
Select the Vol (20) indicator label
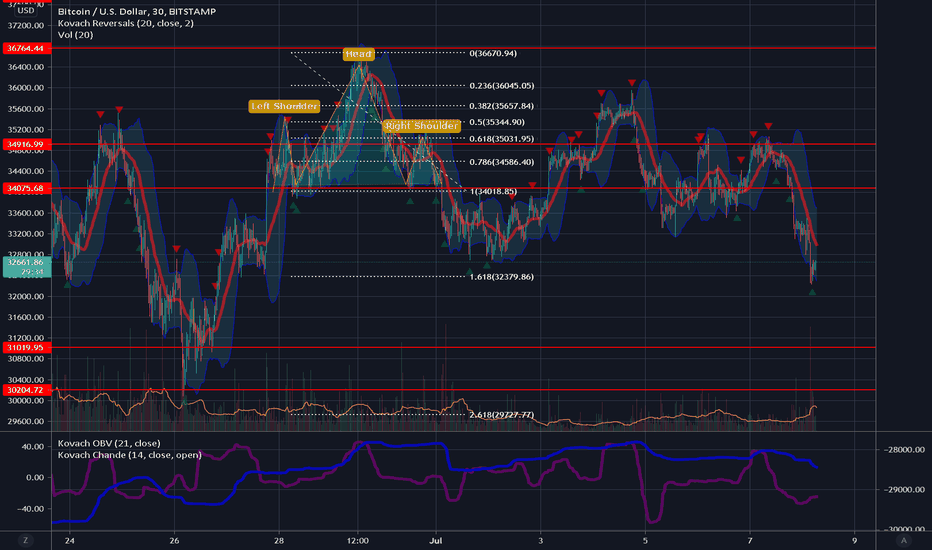point(75,34)
